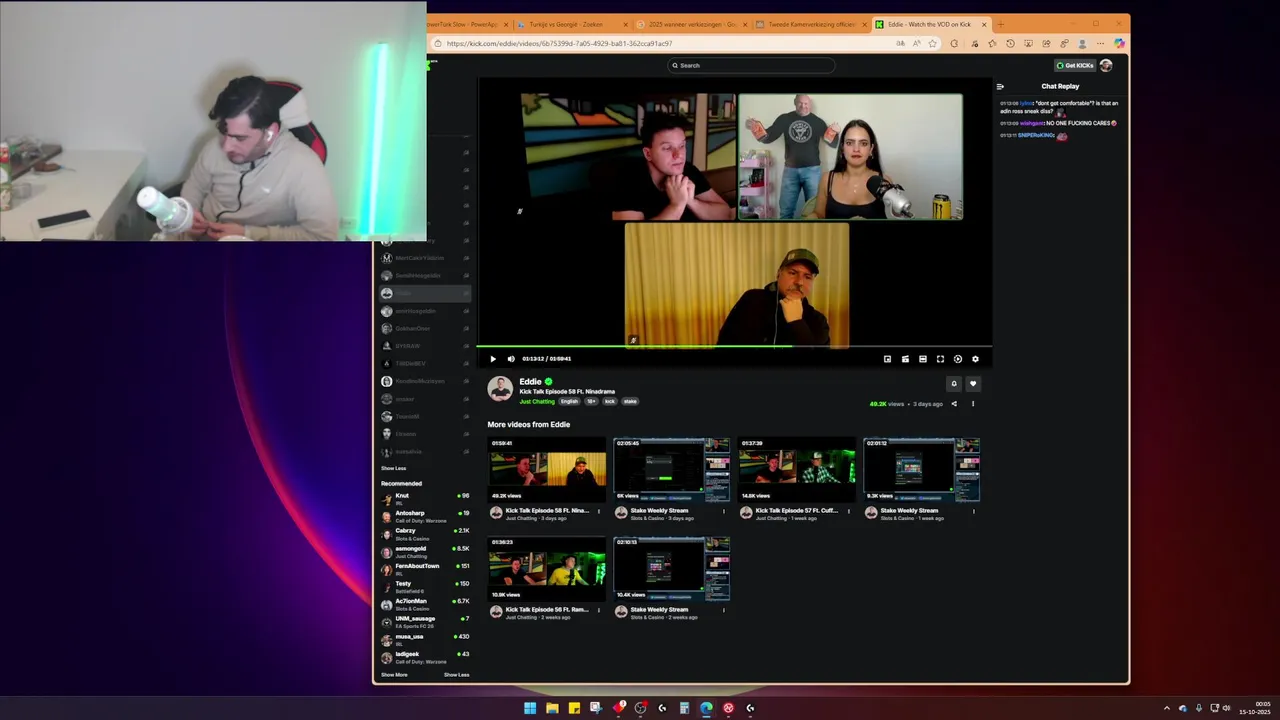Viewport: 1280px width, 720px height.
Task: Open browser profile icon
Action: (1082, 43)
